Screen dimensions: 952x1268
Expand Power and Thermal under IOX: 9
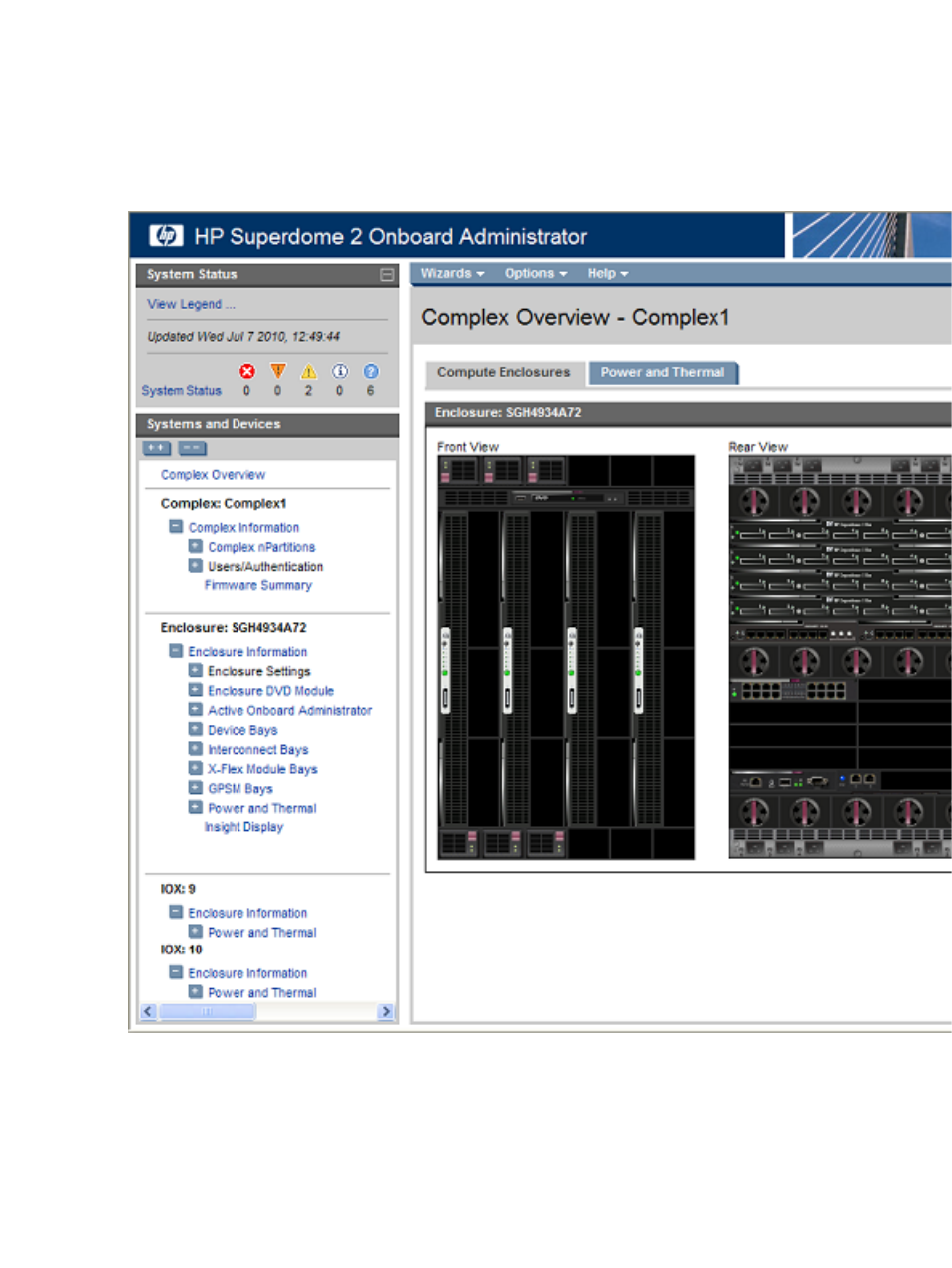tap(196, 932)
